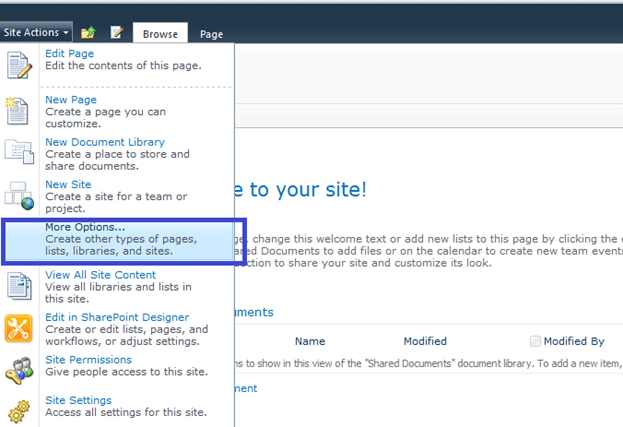Image resolution: width=623 pixels, height=427 pixels.
Task: Click 'Access all settings for this site.' text
Action: [x=126, y=412]
